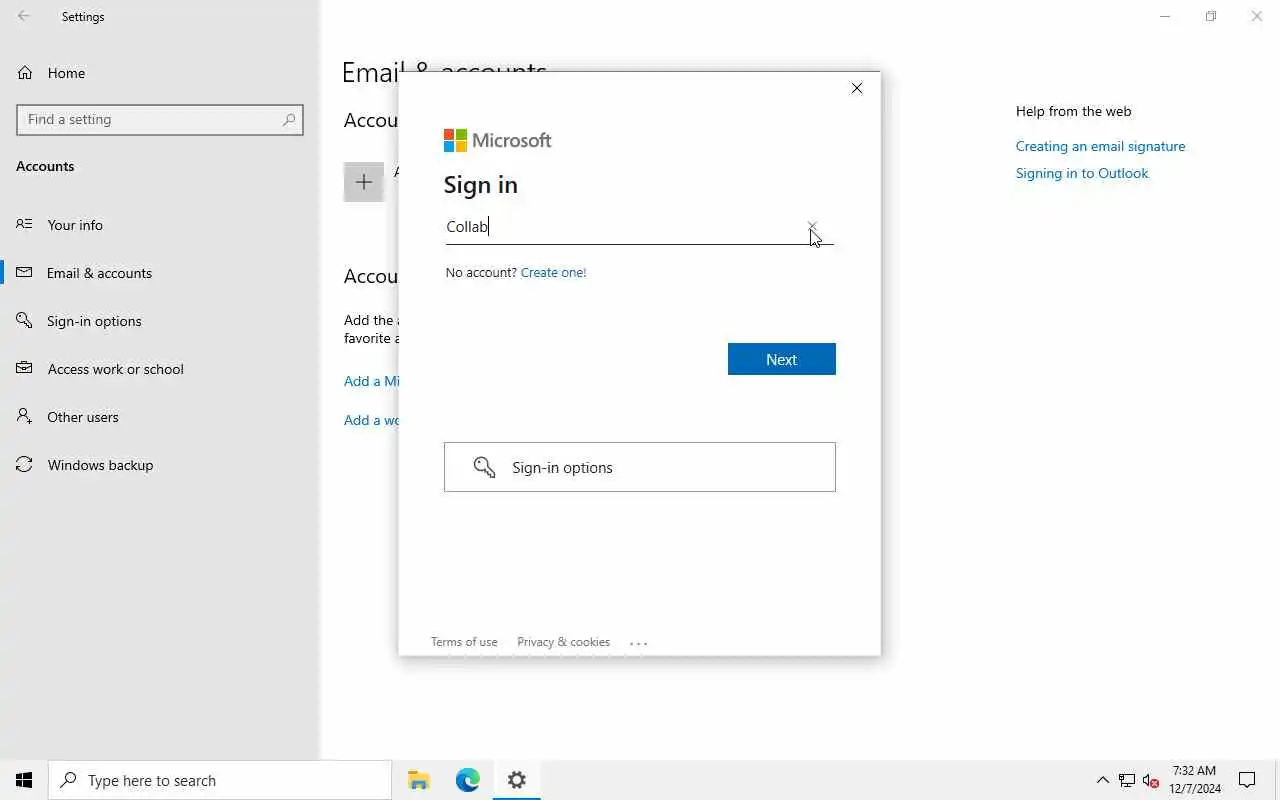Open Windows backup settings

[160, 465]
